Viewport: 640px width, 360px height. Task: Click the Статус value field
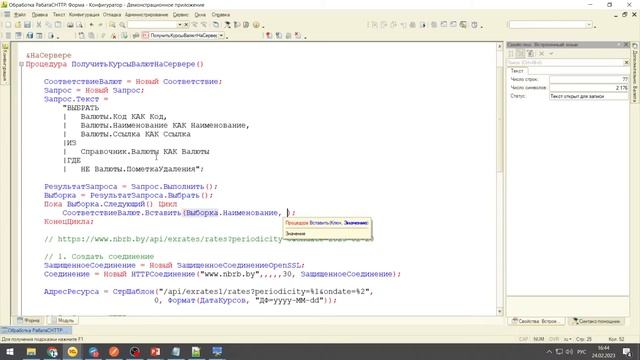589,96
